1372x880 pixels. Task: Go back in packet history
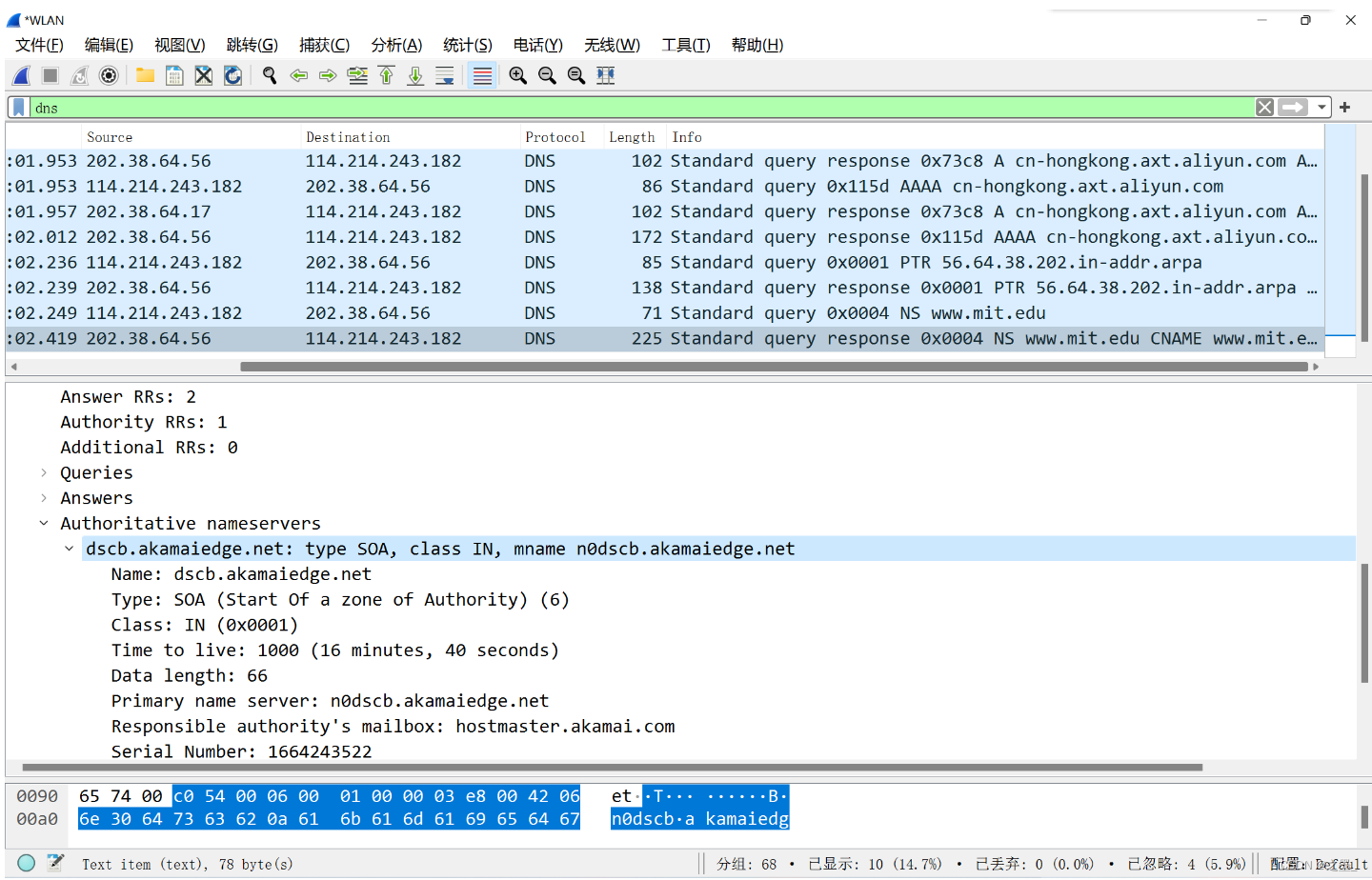[299, 75]
